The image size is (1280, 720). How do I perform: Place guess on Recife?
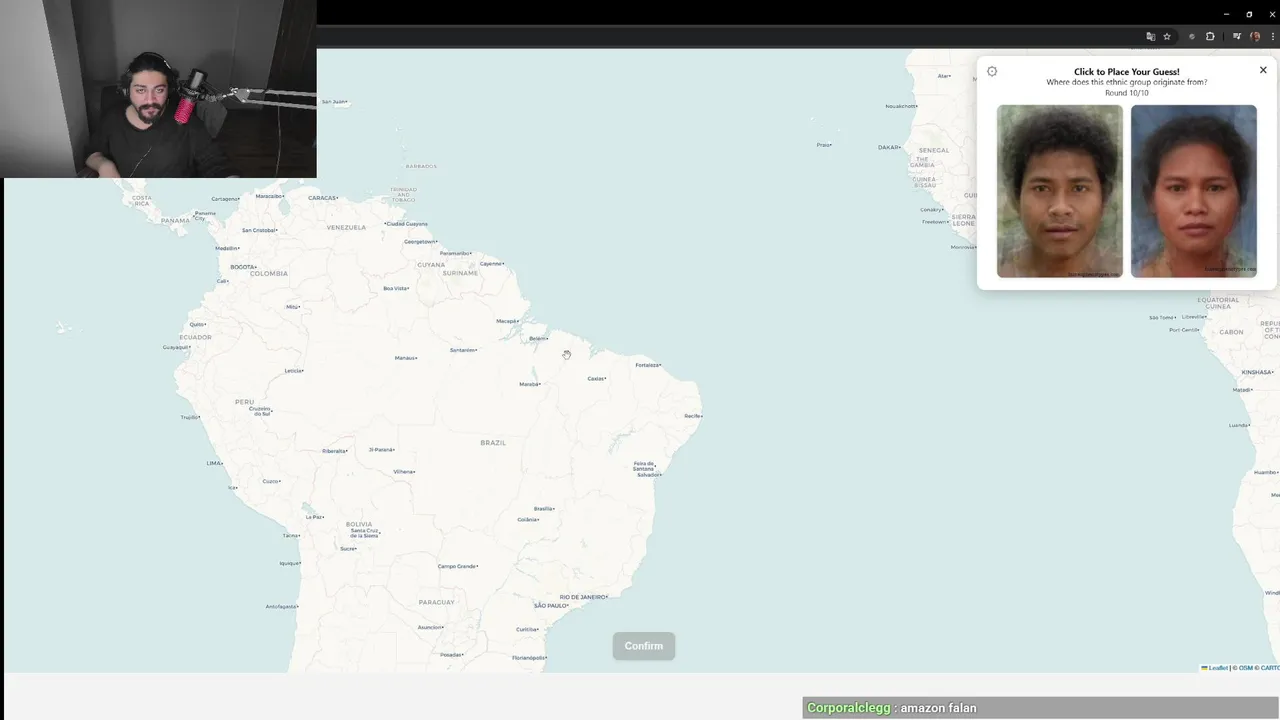tap(693, 415)
